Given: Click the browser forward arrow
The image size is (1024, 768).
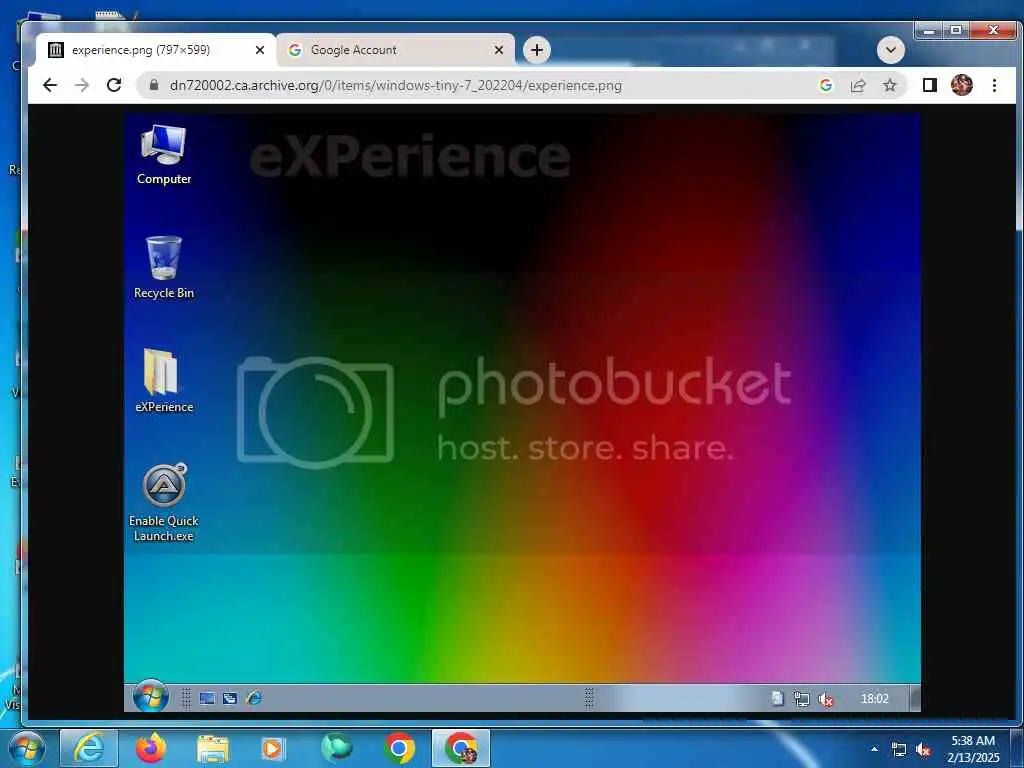Looking at the screenshot, I should coord(82,85).
